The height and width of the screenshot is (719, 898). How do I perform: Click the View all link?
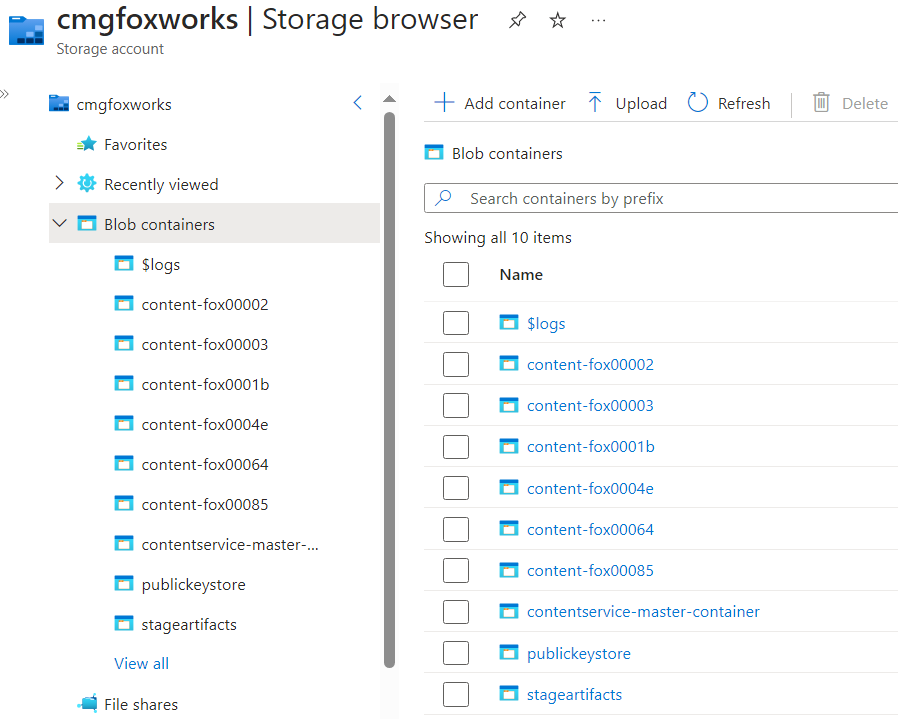(141, 663)
